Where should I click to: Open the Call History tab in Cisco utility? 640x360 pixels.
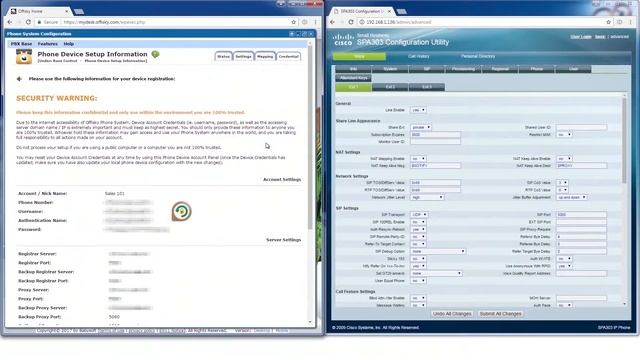coord(419,56)
